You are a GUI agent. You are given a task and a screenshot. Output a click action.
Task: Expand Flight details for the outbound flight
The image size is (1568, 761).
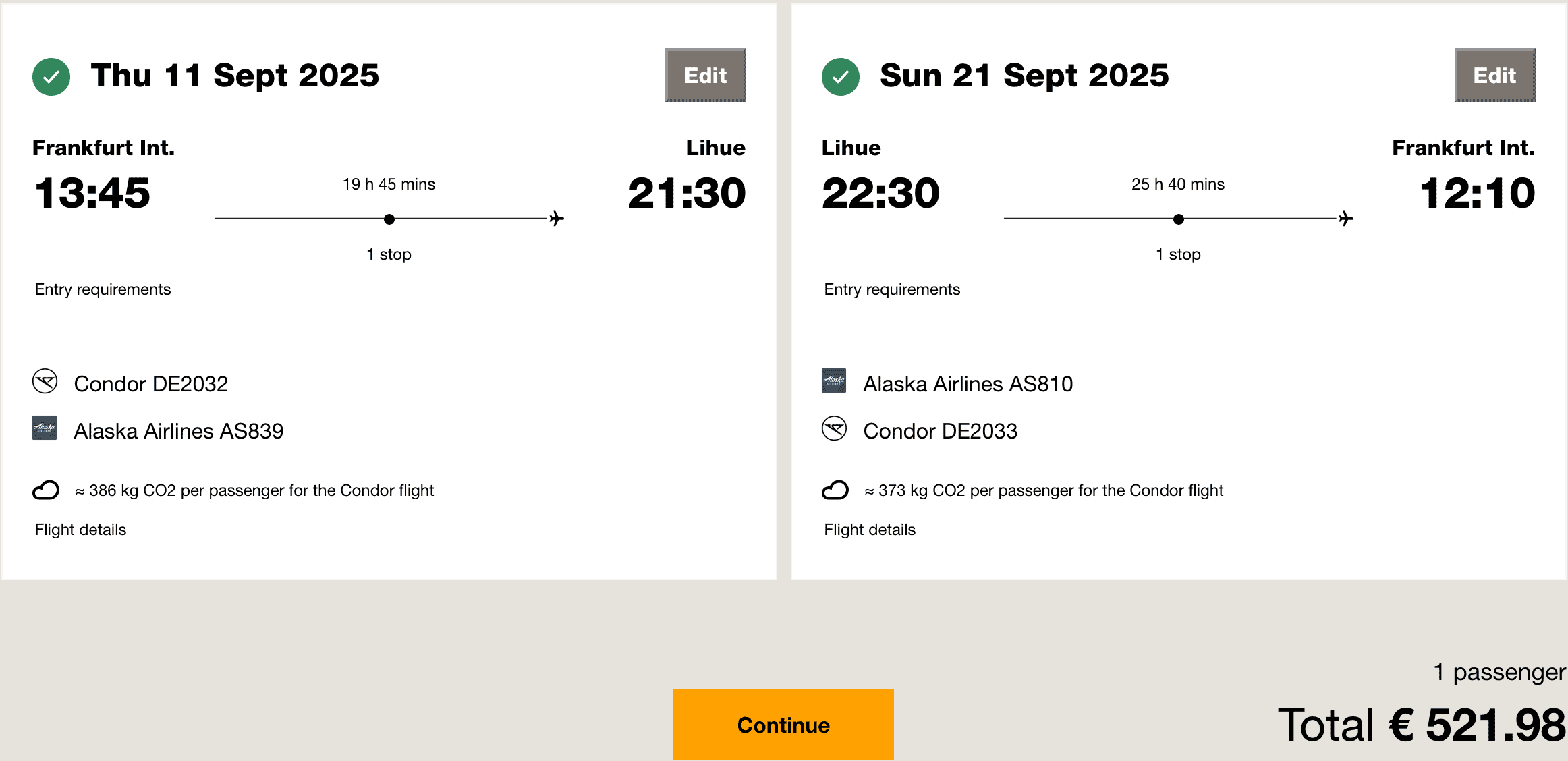80,530
